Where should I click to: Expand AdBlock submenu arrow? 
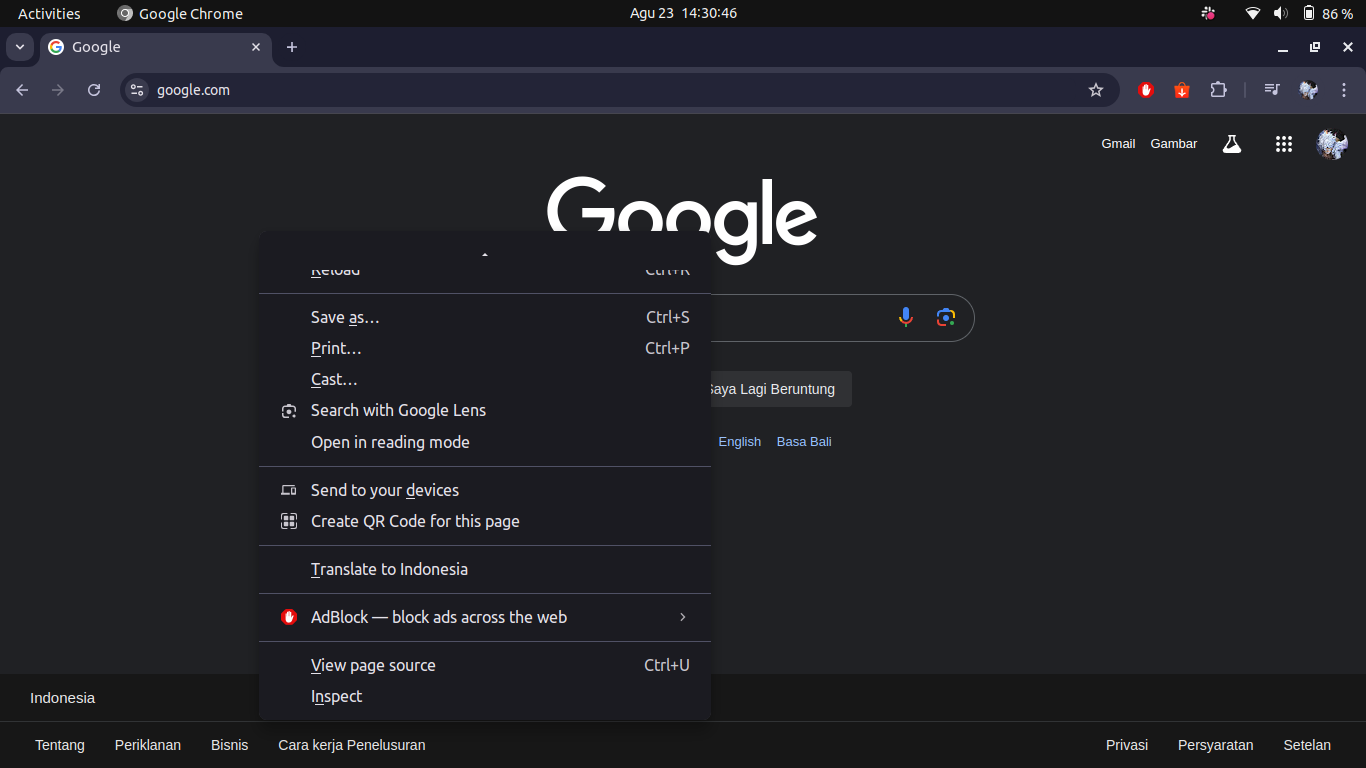tap(683, 617)
